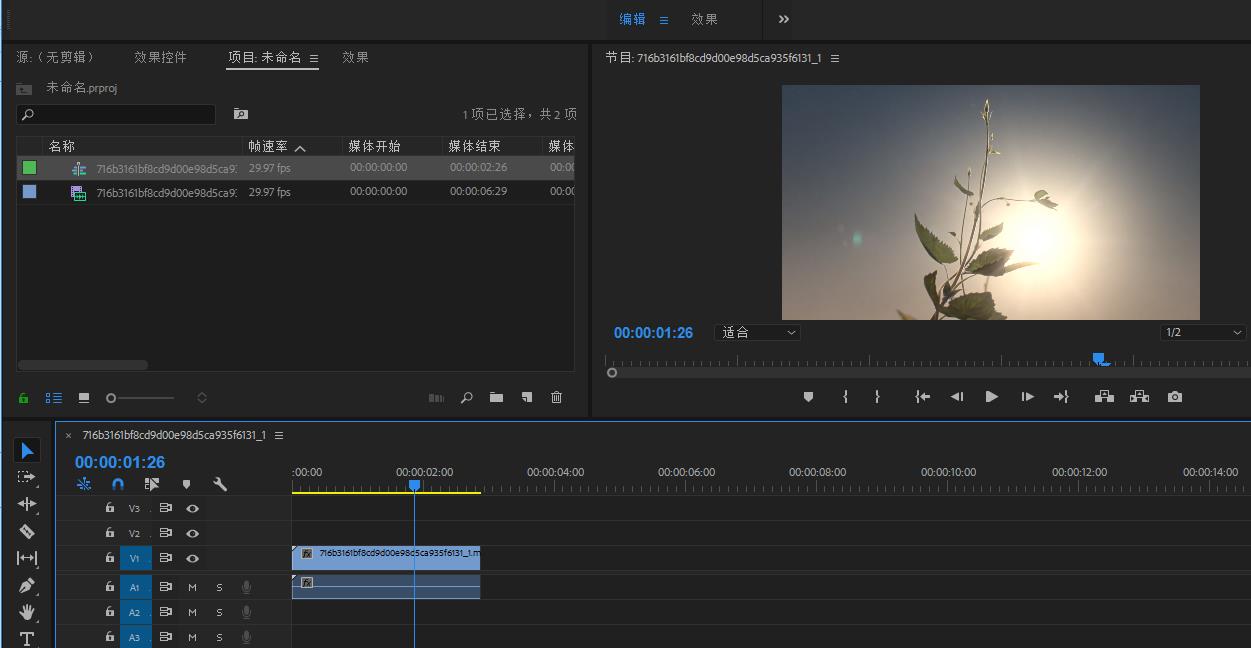The width and height of the screenshot is (1251, 648).
Task: Mute audio track A1
Action: (193, 587)
